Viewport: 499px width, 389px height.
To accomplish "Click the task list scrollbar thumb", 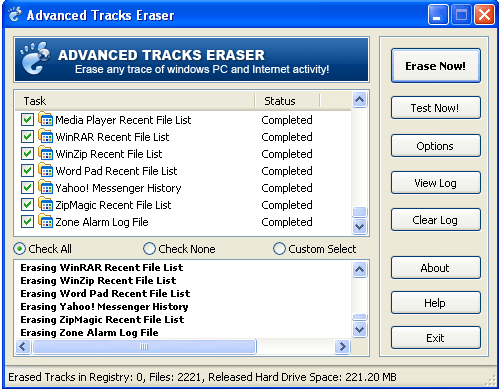I will tap(360, 212).
